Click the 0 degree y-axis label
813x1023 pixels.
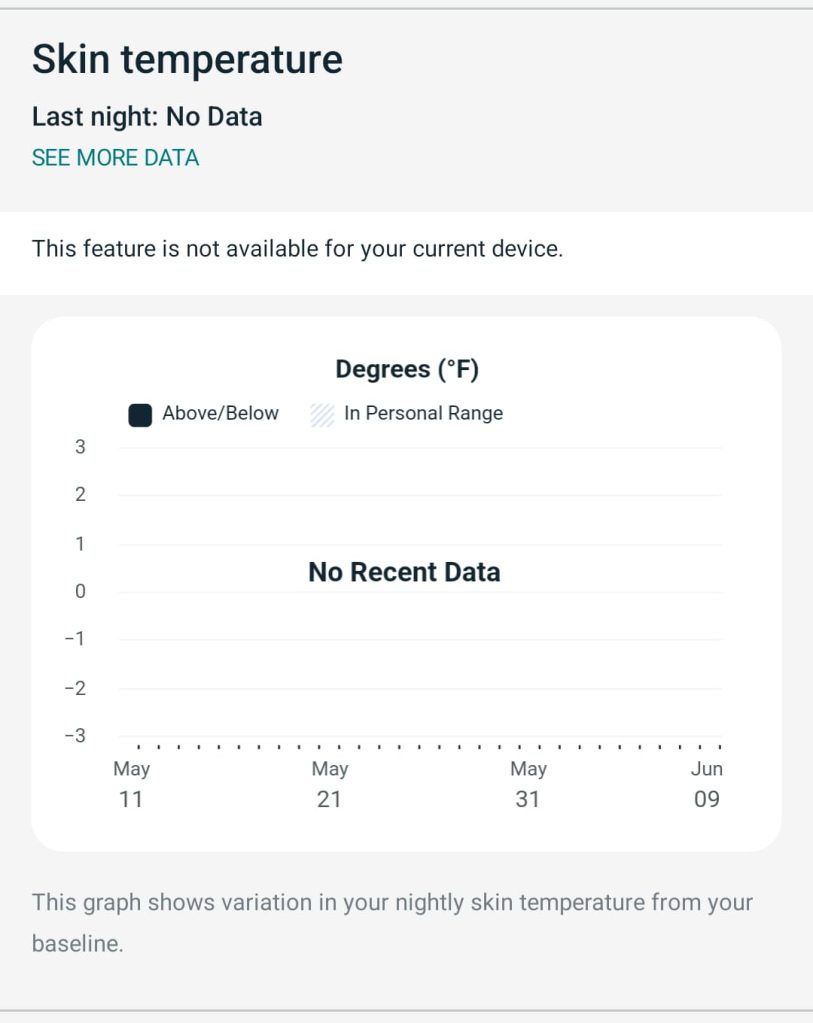pyautogui.click(x=80, y=592)
